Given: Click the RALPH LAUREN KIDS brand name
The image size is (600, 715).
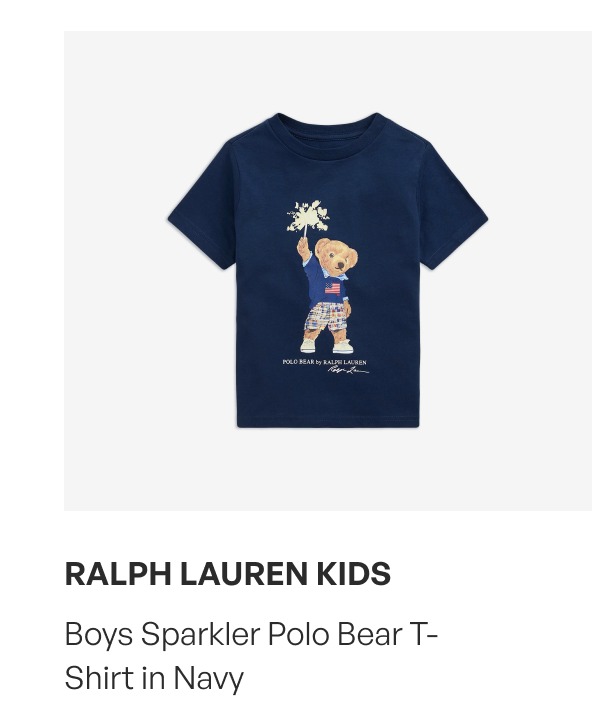Looking at the screenshot, I should pos(228,573).
